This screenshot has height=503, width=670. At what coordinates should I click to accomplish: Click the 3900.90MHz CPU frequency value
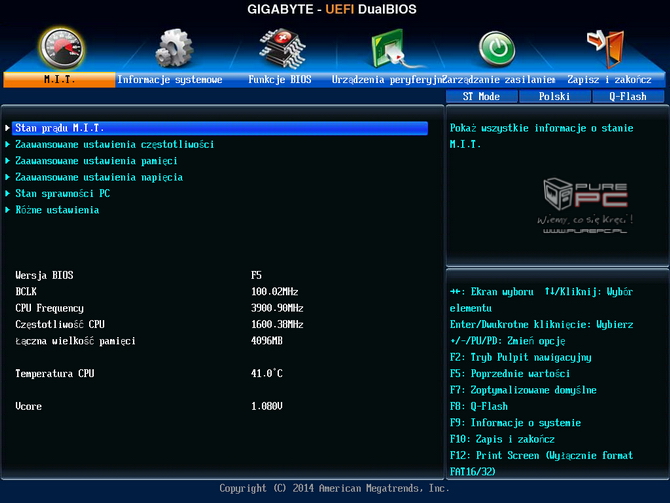tap(277, 308)
